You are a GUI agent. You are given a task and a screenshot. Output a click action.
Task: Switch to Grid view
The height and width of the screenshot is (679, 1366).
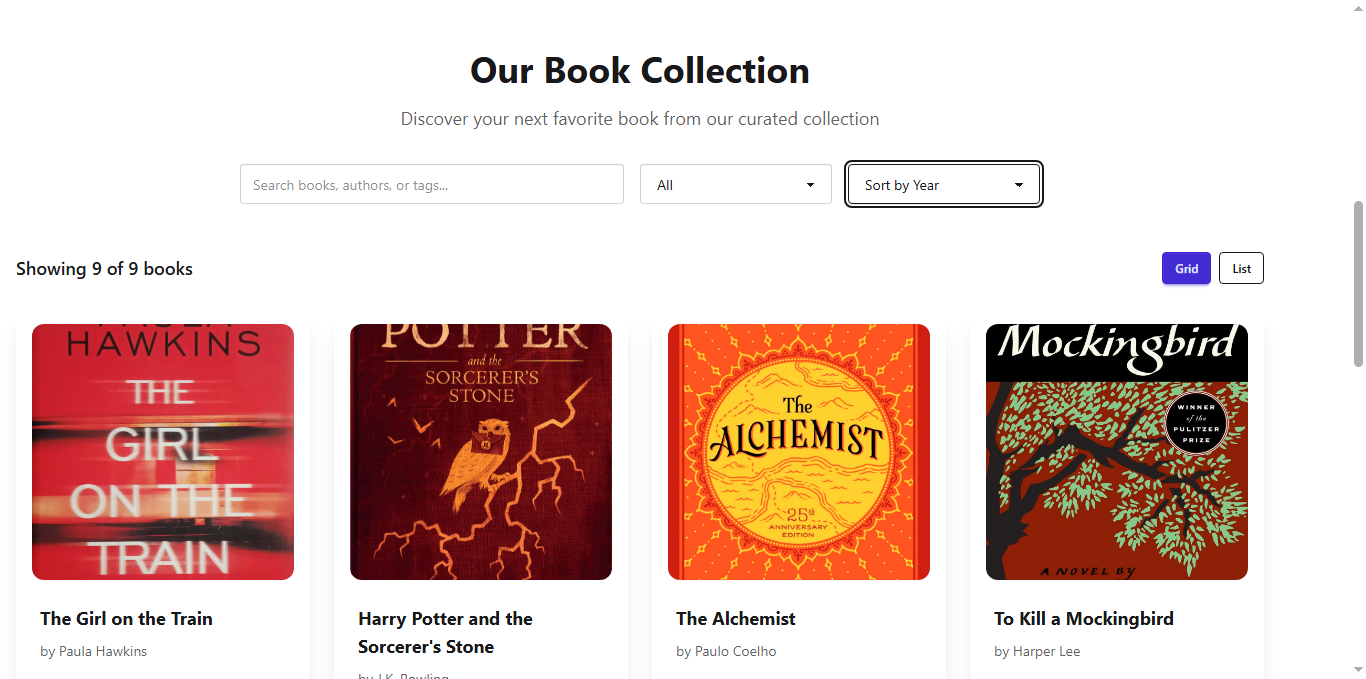tap(1185, 268)
